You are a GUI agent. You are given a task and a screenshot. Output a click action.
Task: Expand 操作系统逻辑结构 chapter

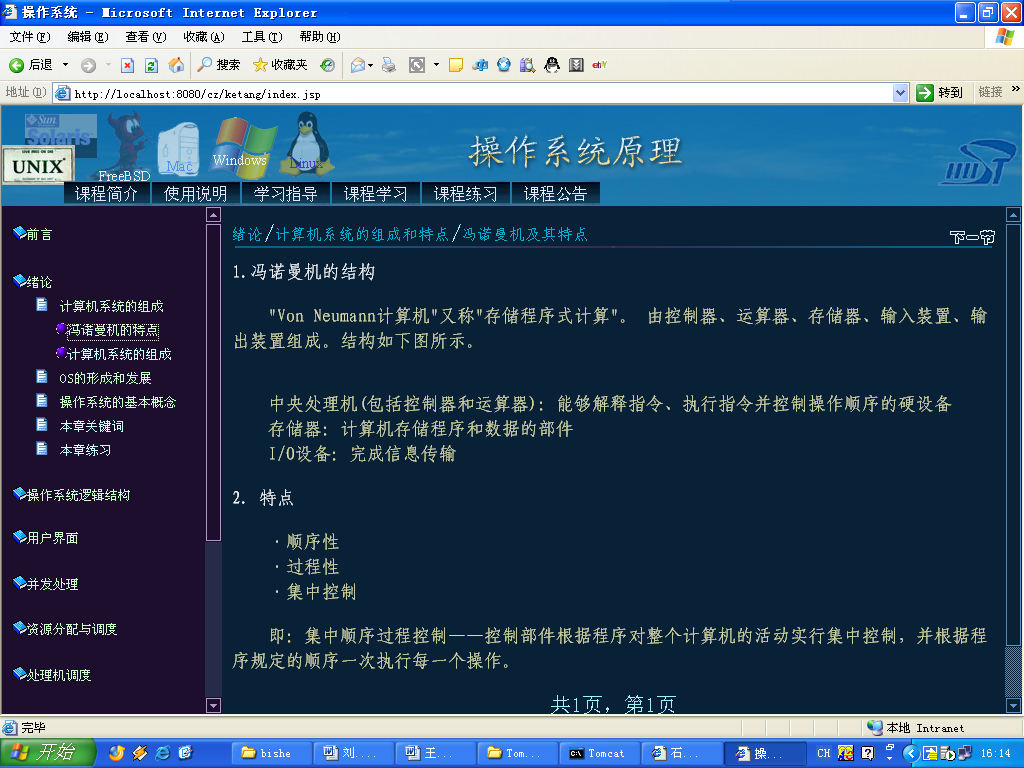point(72,495)
